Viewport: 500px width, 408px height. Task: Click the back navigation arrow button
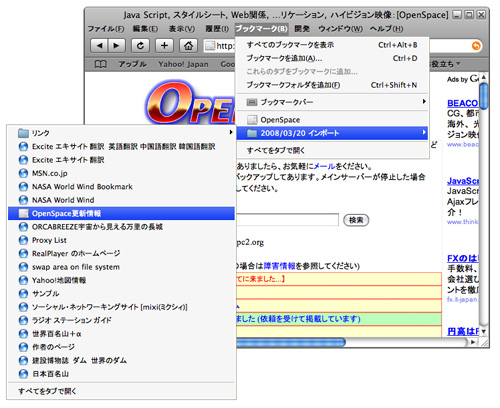(99, 46)
